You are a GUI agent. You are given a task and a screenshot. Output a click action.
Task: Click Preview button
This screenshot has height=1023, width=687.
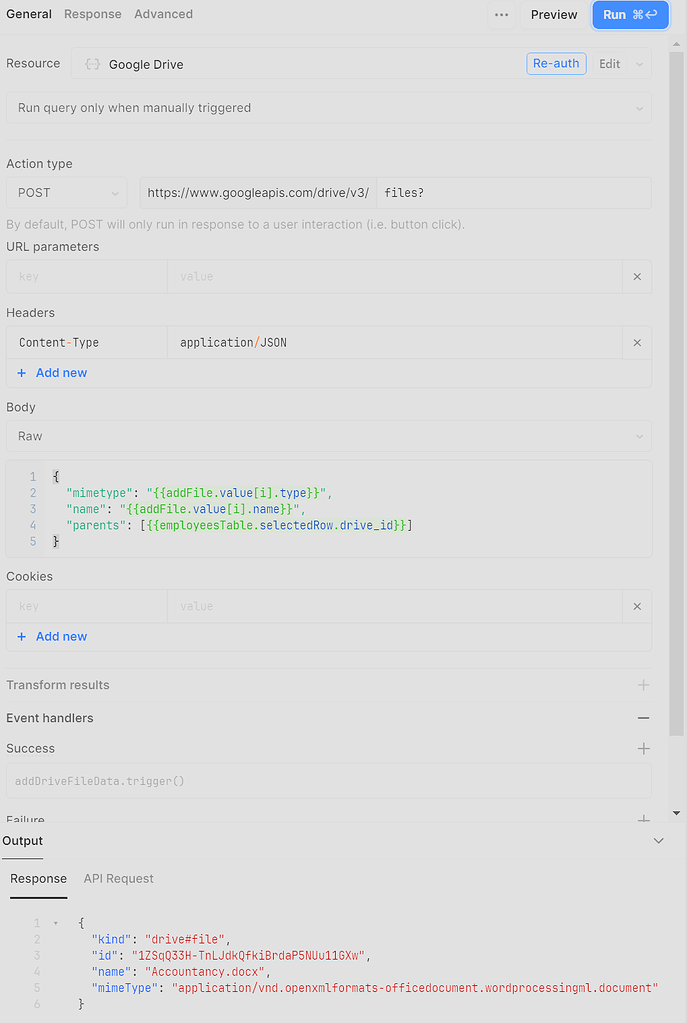pos(553,15)
